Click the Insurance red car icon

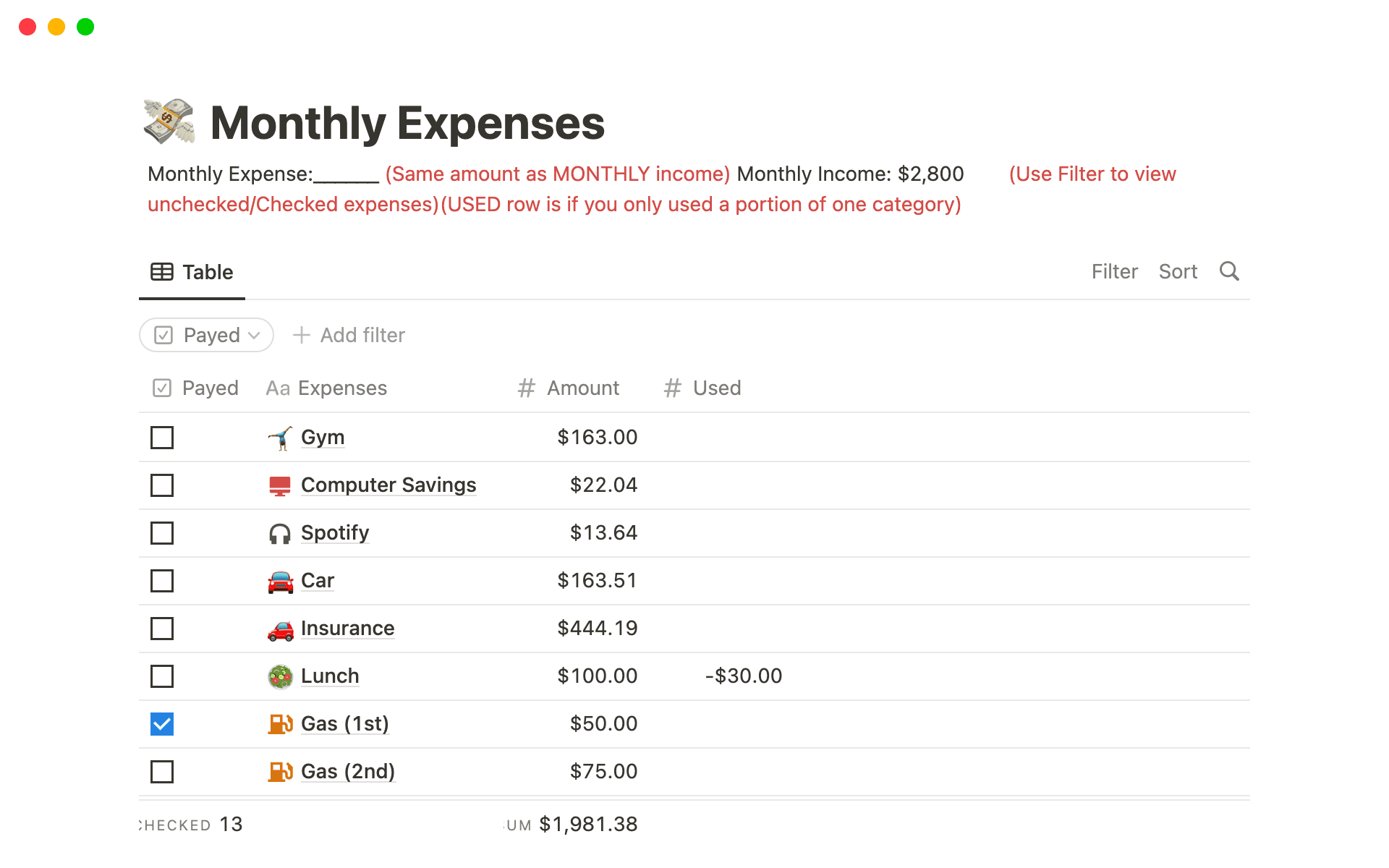click(x=280, y=629)
